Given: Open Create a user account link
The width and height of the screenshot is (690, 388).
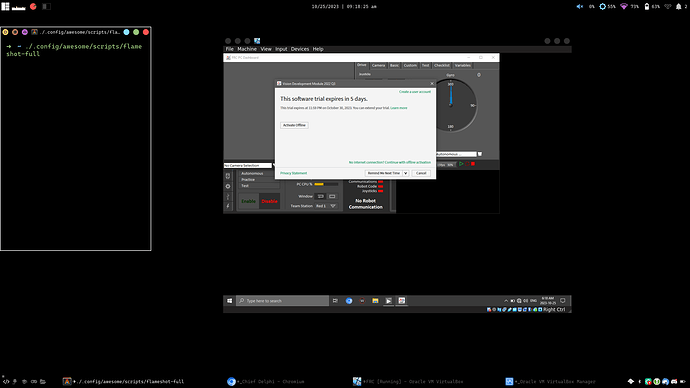Looking at the screenshot, I should pos(415,92).
